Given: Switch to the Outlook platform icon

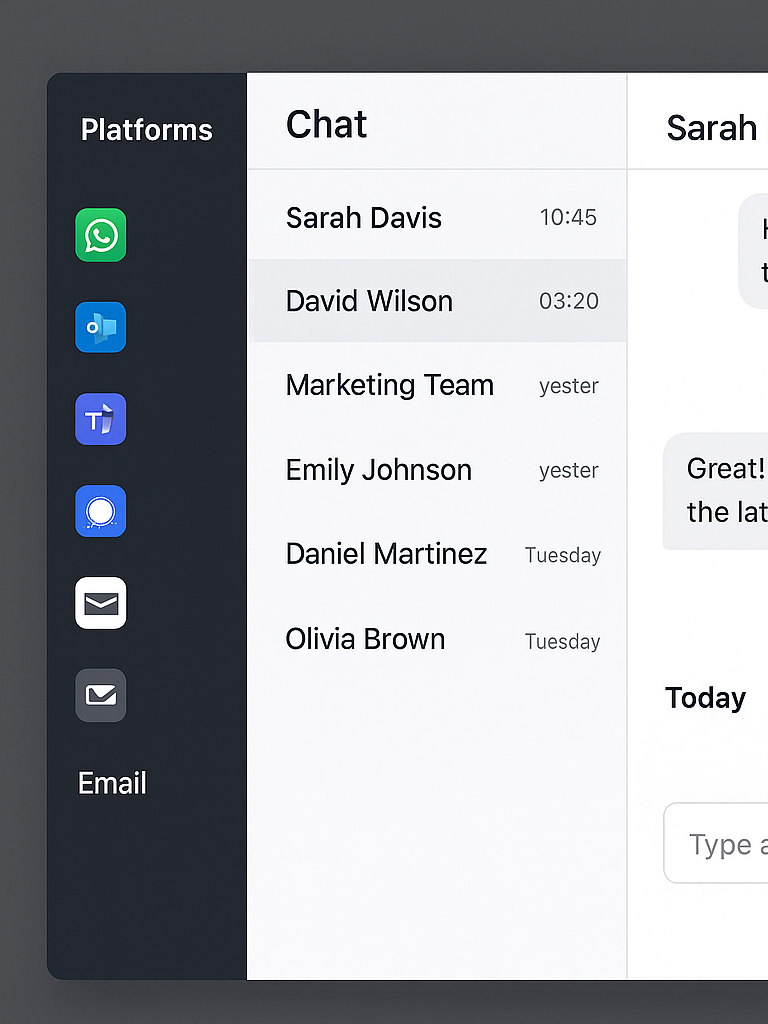Looking at the screenshot, I should (101, 327).
